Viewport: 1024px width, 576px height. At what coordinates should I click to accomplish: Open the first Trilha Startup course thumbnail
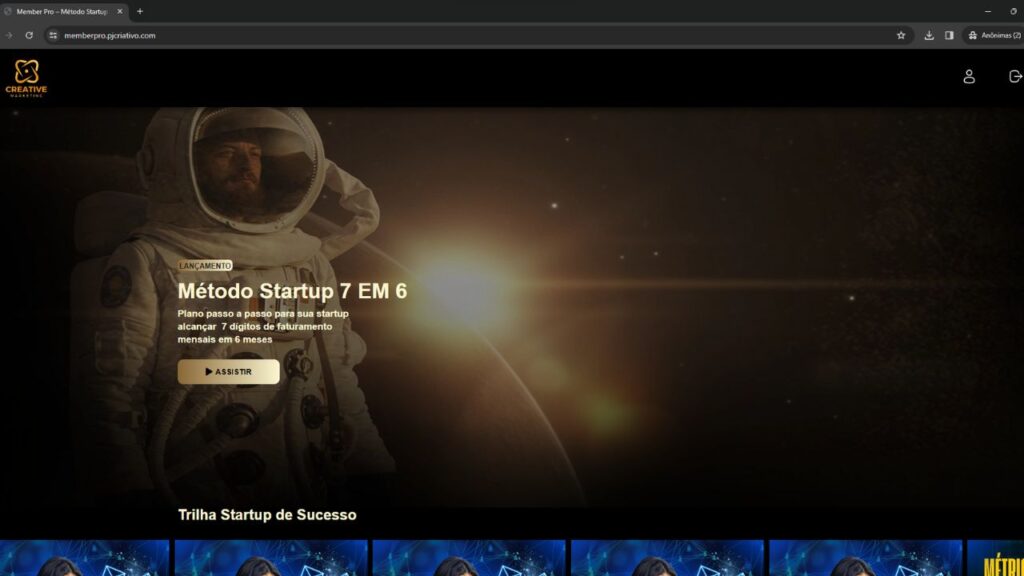click(84, 558)
